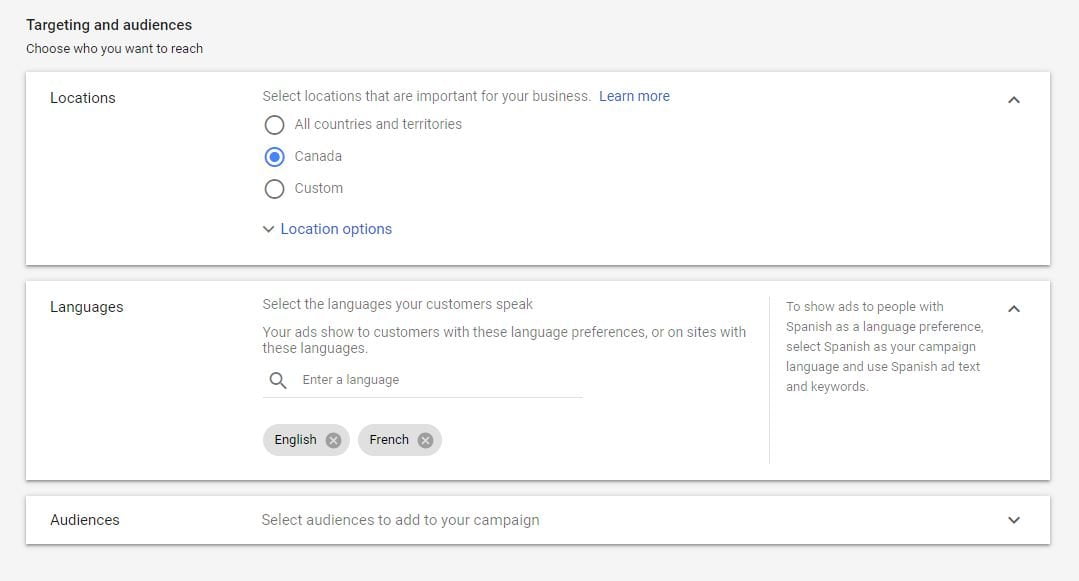Click the Locations section heading
This screenshot has width=1079, height=581.
click(x=83, y=98)
